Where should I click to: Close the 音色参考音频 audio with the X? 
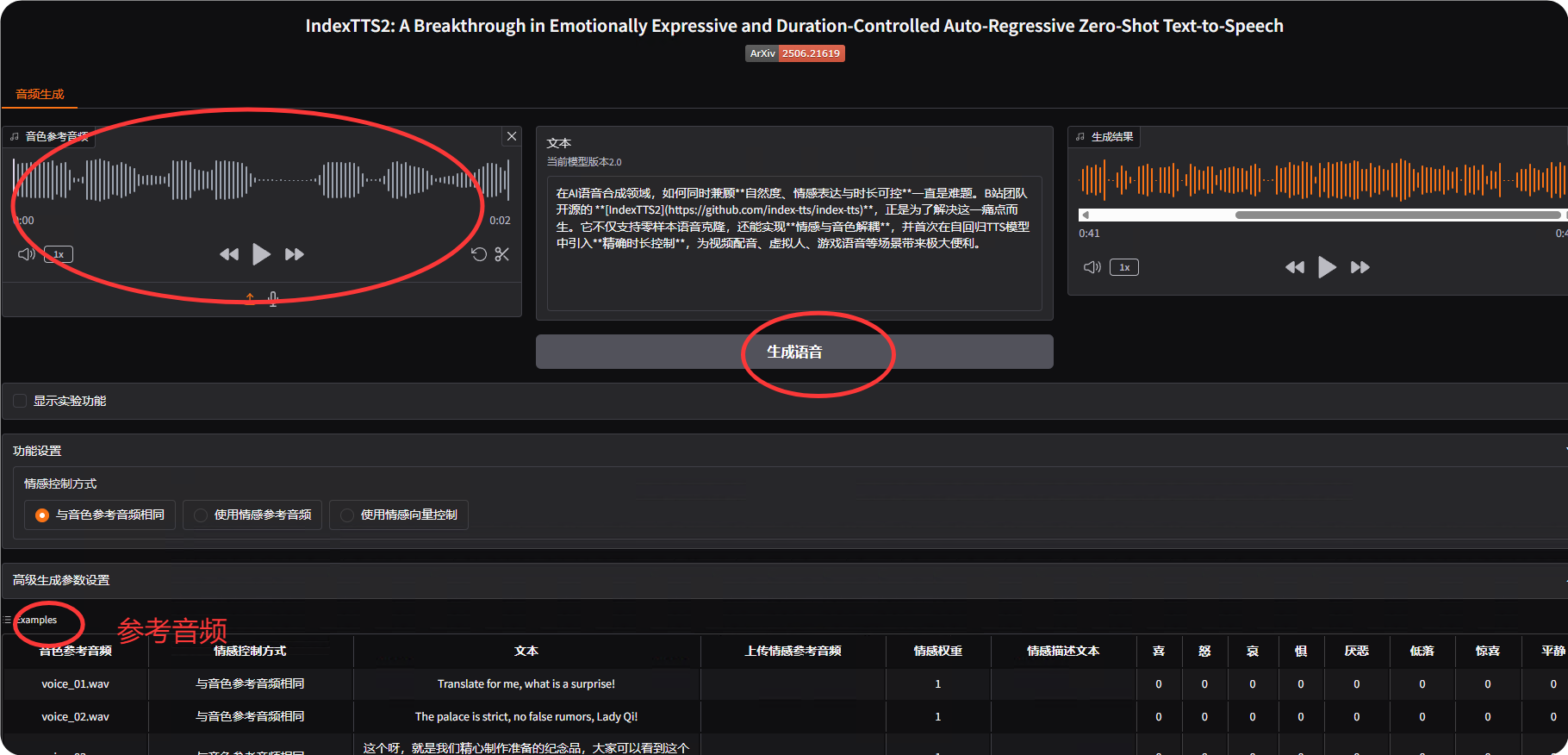point(512,136)
